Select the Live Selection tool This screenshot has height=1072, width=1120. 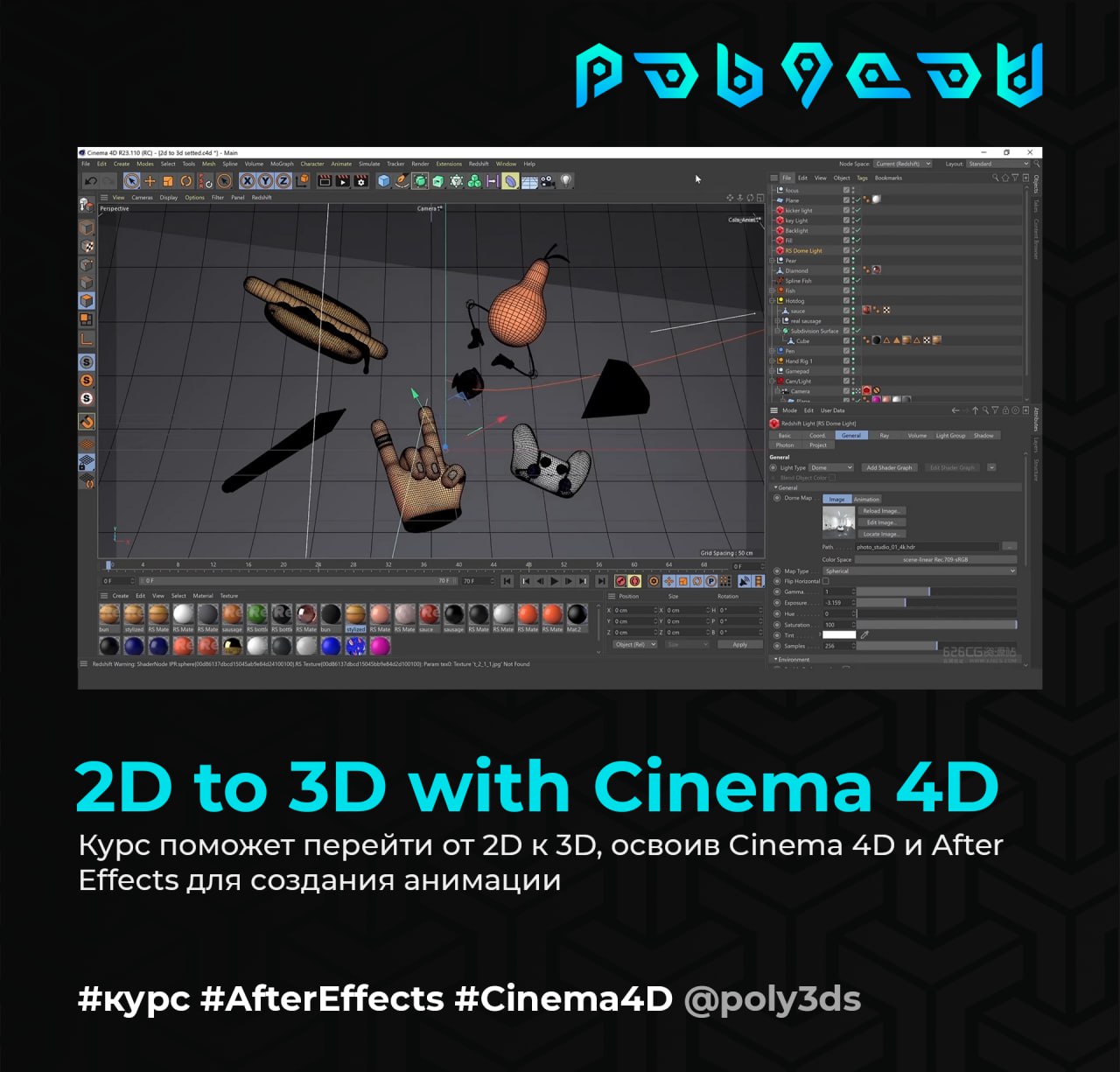pos(131,181)
